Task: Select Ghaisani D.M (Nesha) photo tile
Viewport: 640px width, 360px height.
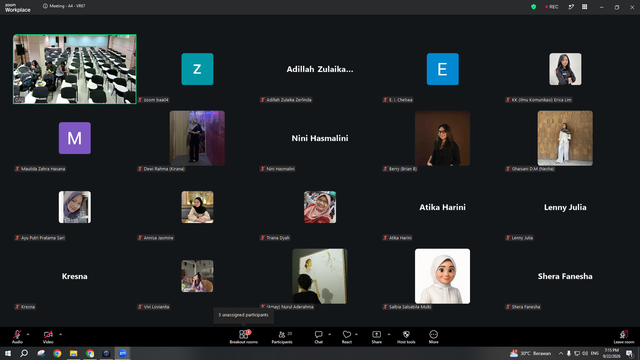Action: click(565, 138)
